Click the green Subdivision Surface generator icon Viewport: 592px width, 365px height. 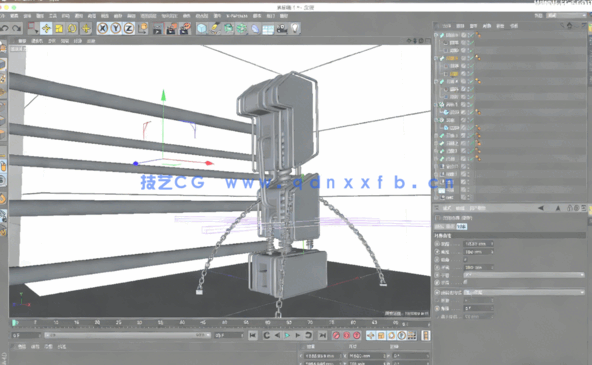coord(228,29)
